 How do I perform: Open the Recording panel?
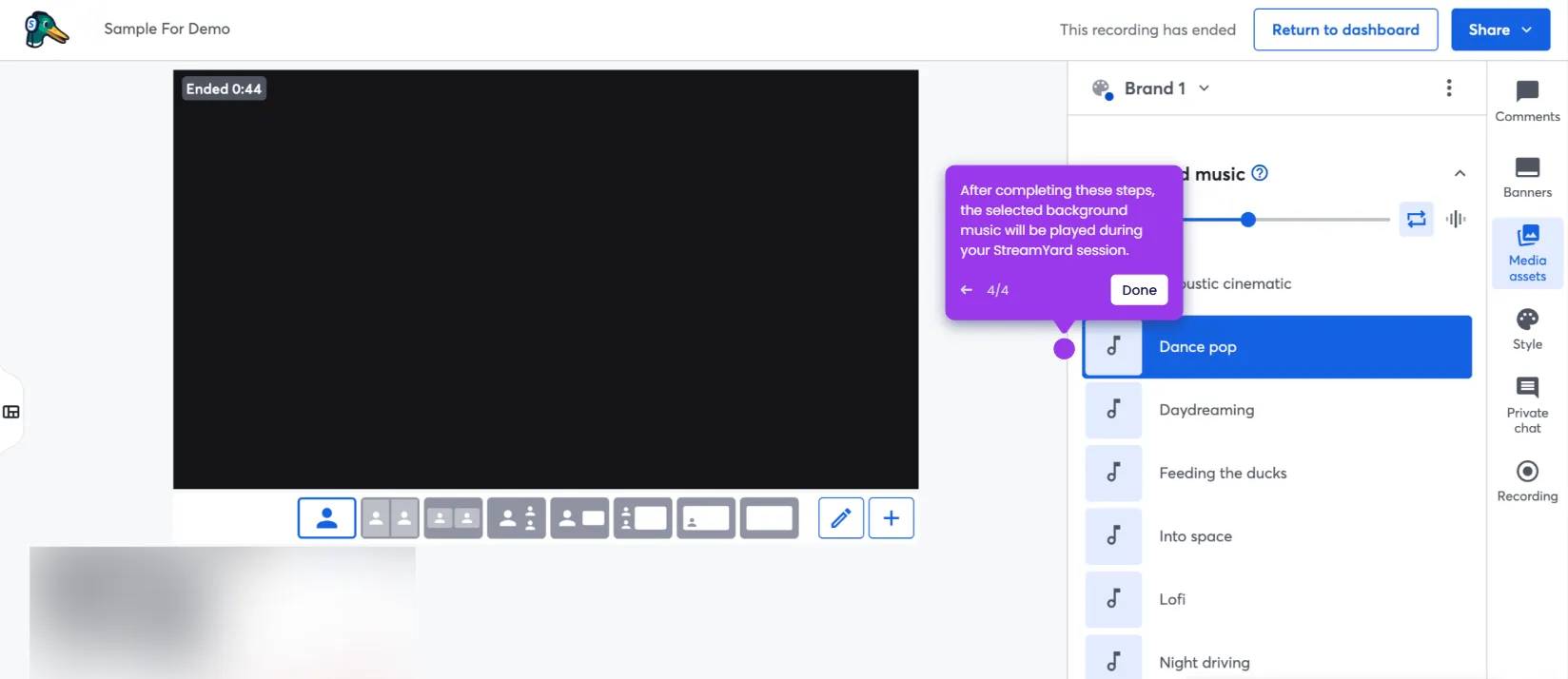tap(1527, 481)
